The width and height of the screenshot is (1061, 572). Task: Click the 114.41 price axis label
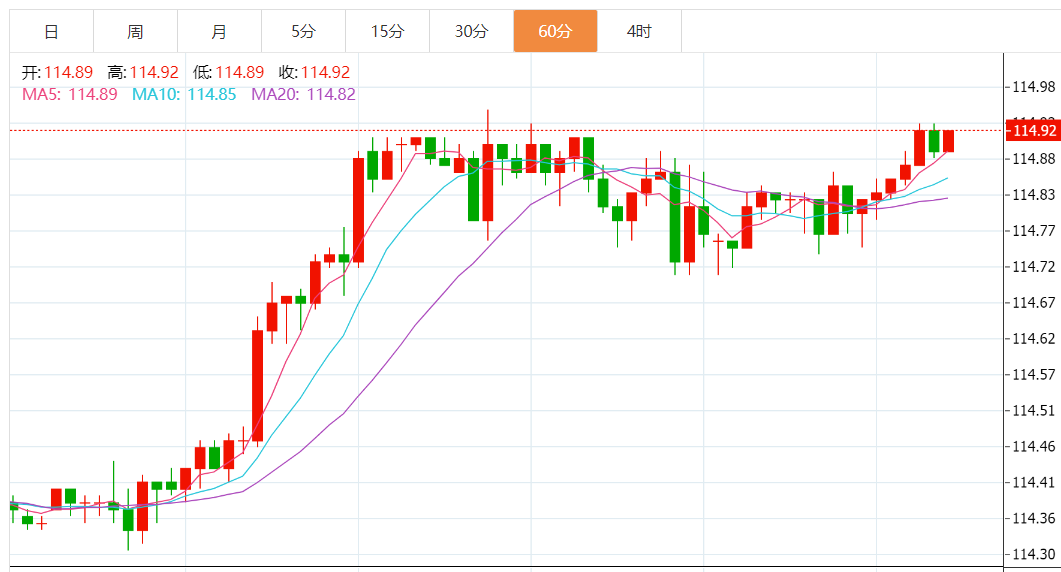(x=1033, y=483)
